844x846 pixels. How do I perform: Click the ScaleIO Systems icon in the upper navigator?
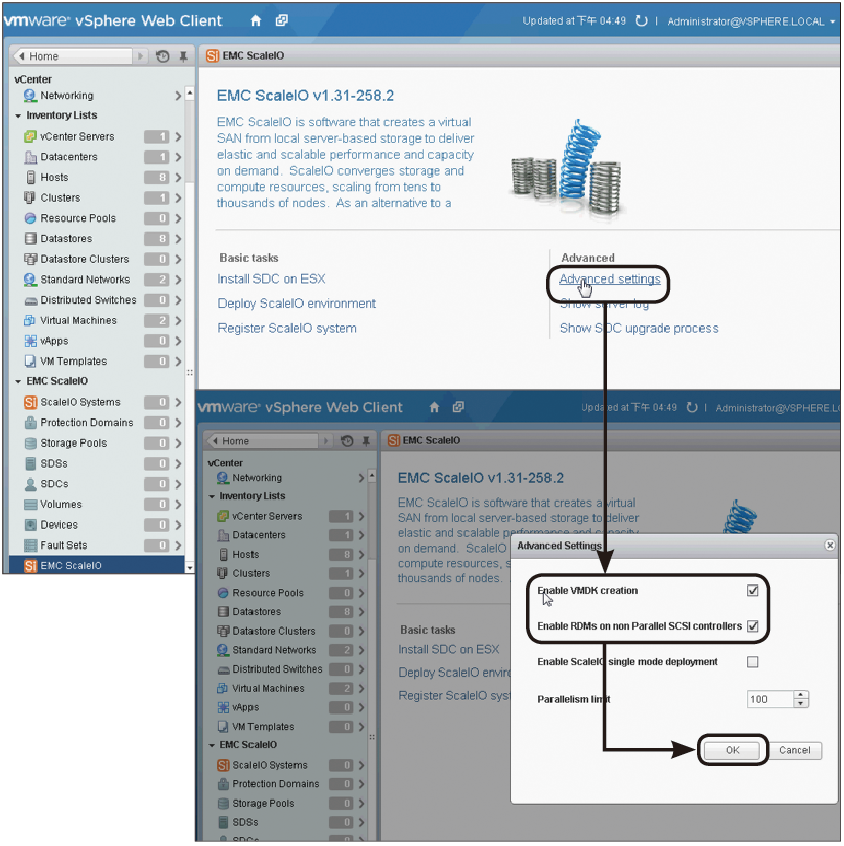point(31,402)
